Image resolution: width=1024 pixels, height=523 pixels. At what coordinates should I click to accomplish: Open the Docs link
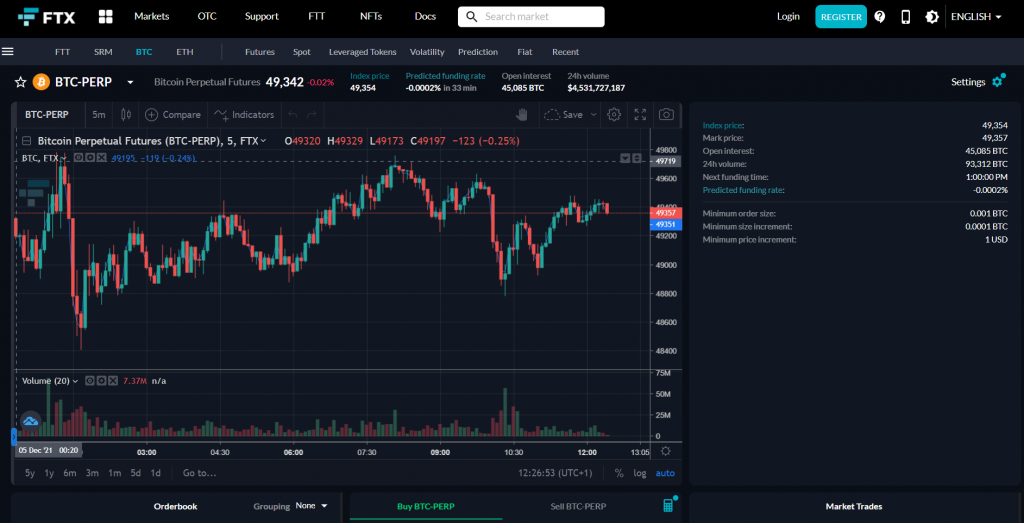(425, 16)
